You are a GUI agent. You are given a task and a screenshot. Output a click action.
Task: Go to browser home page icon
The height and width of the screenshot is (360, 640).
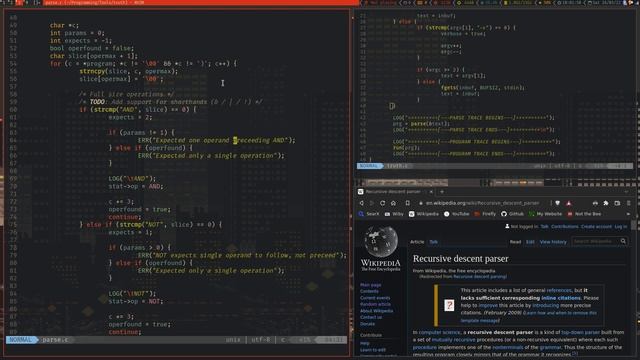point(393,203)
